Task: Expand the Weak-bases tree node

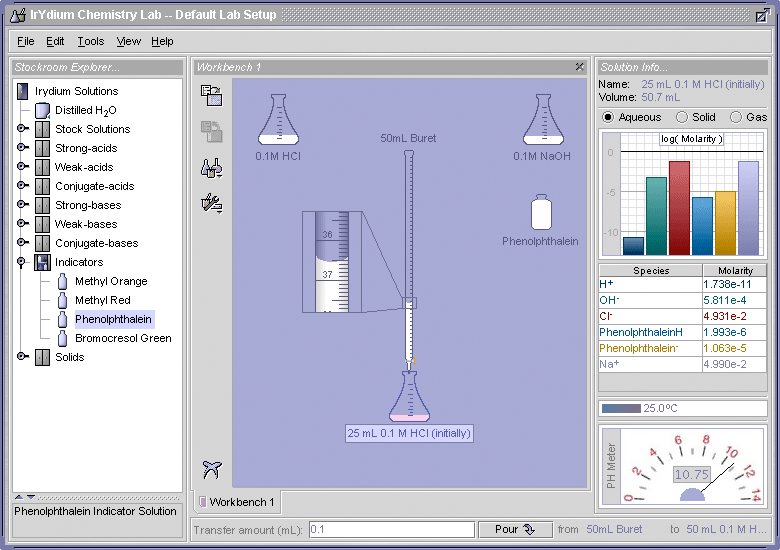Action: [x=22, y=223]
